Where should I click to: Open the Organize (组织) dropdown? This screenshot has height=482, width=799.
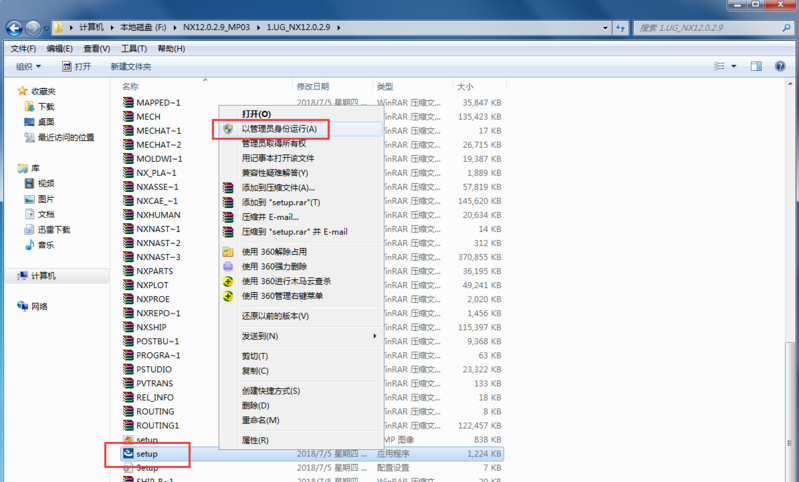coord(28,66)
